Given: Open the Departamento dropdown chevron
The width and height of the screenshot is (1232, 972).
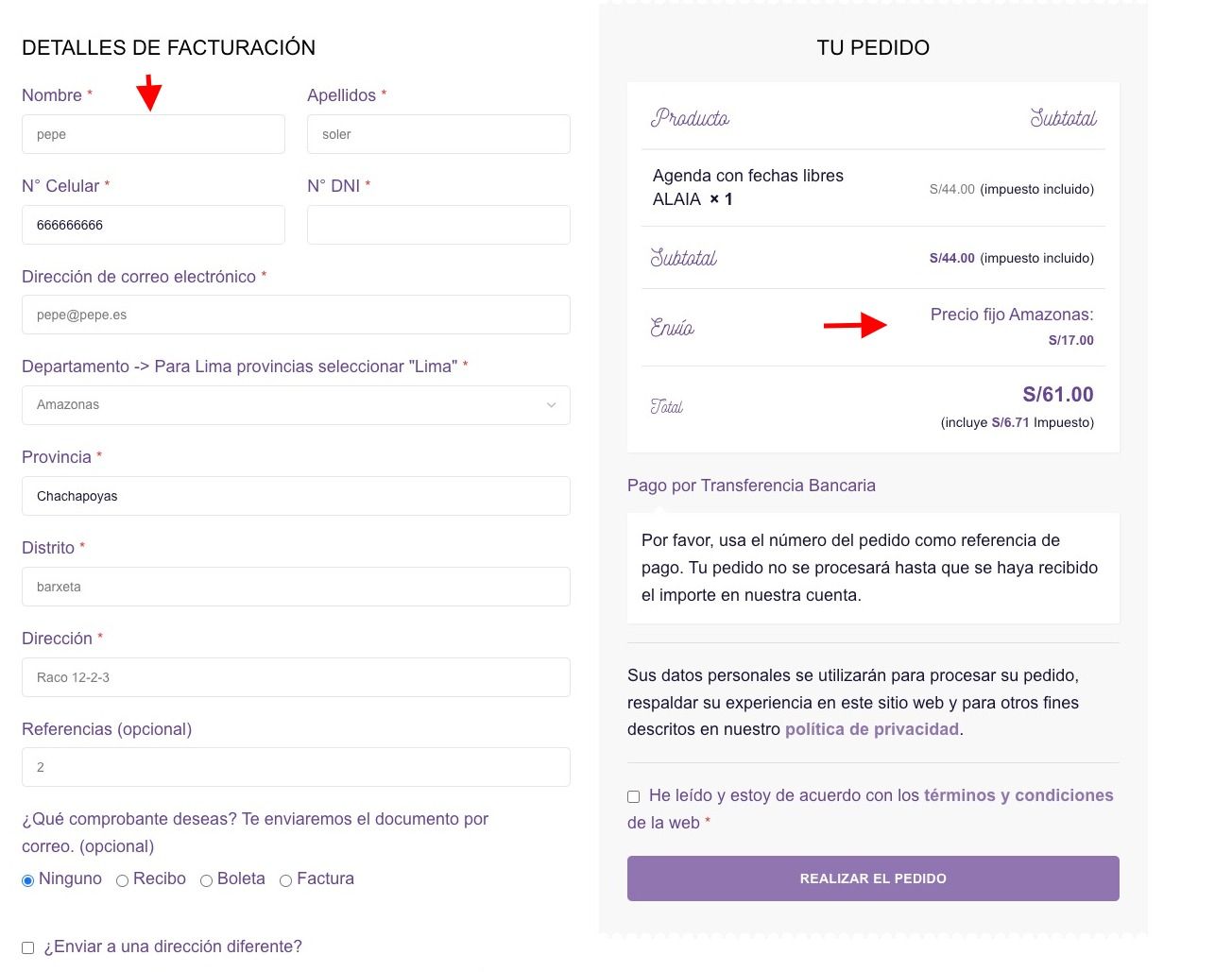Looking at the screenshot, I should coord(551,405).
